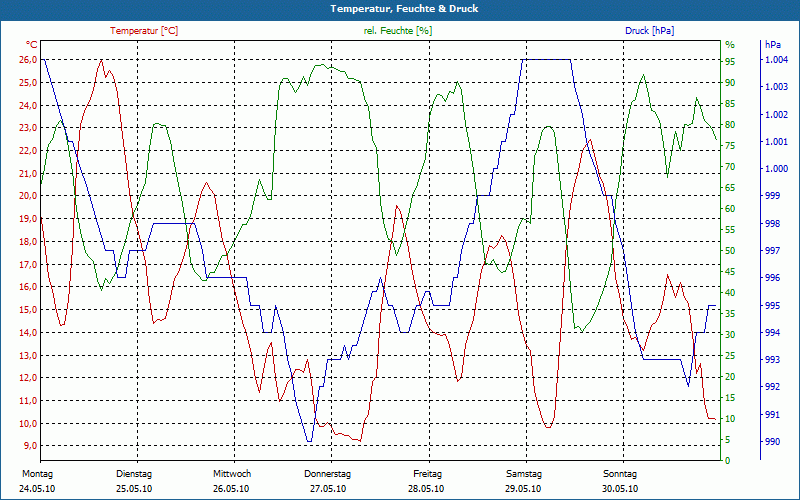This screenshot has height=500, width=800.
Task: Click the '997' pressure axis value
Action: point(772,251)
